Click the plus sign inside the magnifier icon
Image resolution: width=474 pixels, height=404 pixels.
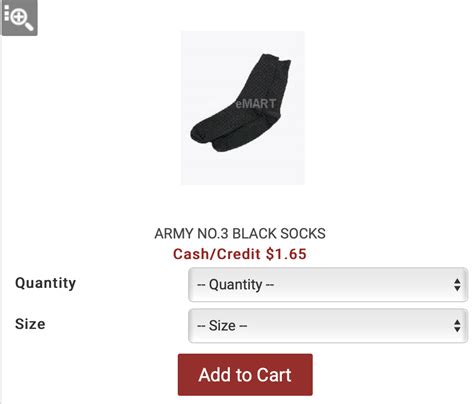[x=20, y=16]
